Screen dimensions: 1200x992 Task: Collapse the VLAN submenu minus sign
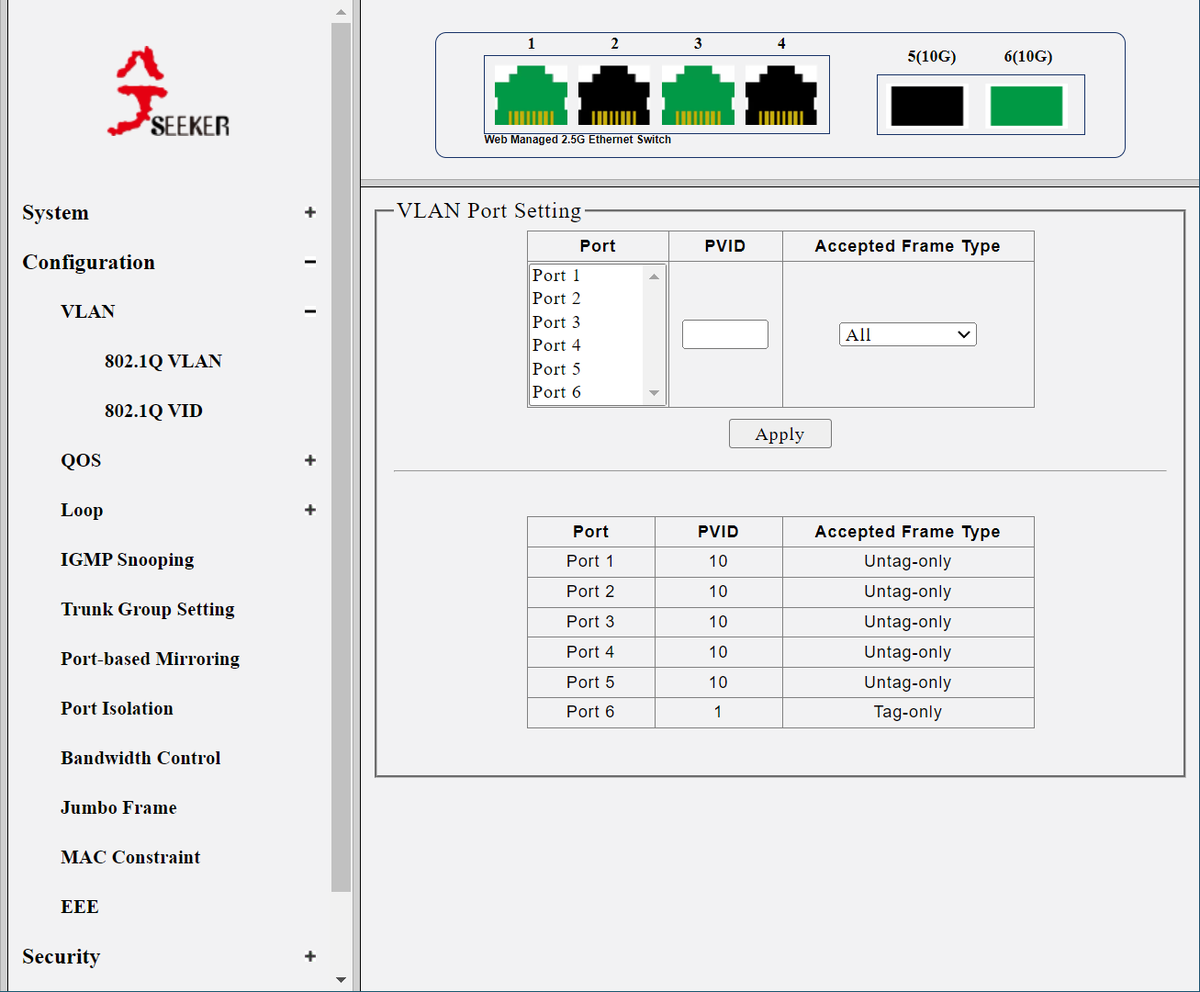coord(310,312)
